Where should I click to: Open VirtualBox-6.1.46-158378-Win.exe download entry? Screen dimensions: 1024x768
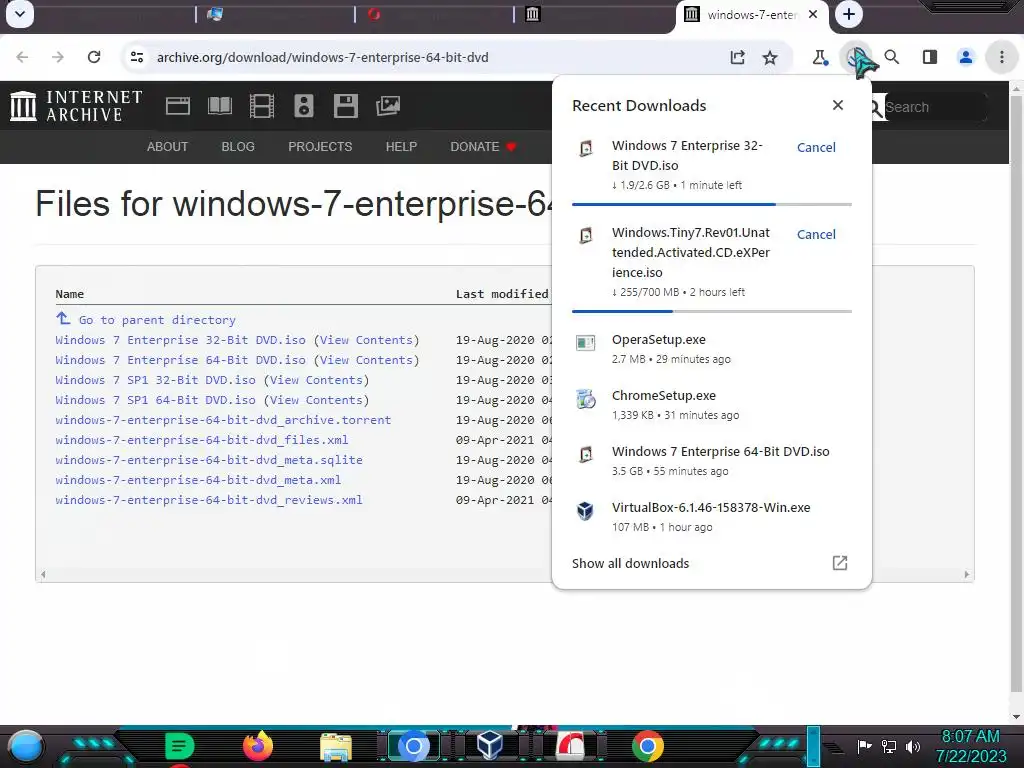coord(712,517)
